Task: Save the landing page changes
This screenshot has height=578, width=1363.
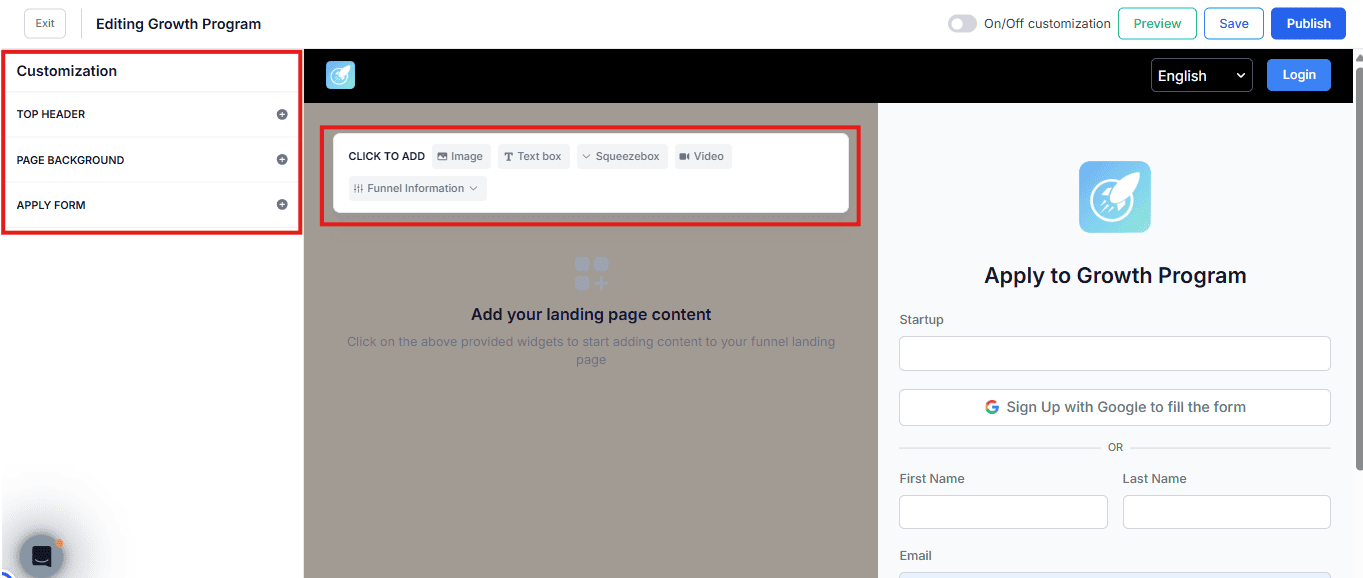Action: click(x=1233, y=23)
